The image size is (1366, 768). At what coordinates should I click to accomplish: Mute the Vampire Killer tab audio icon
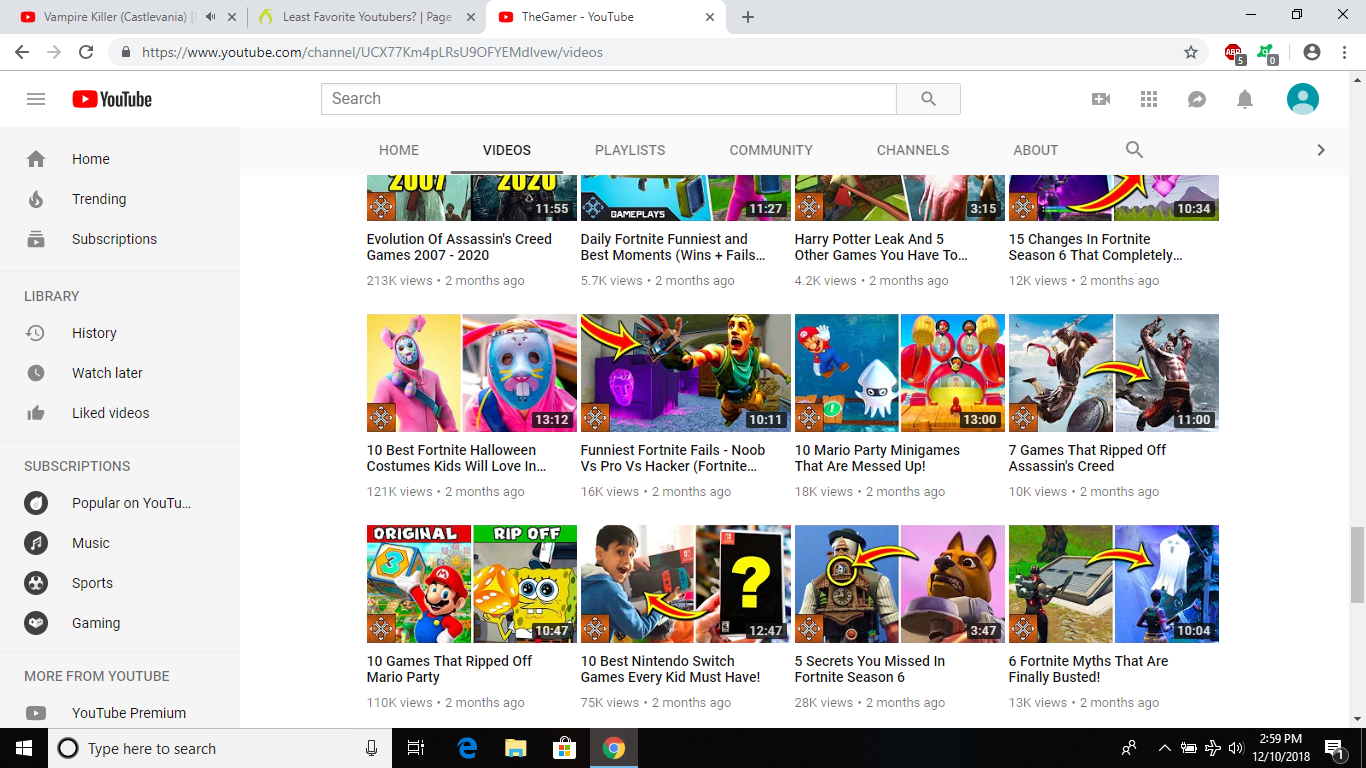tap(210, 17)
